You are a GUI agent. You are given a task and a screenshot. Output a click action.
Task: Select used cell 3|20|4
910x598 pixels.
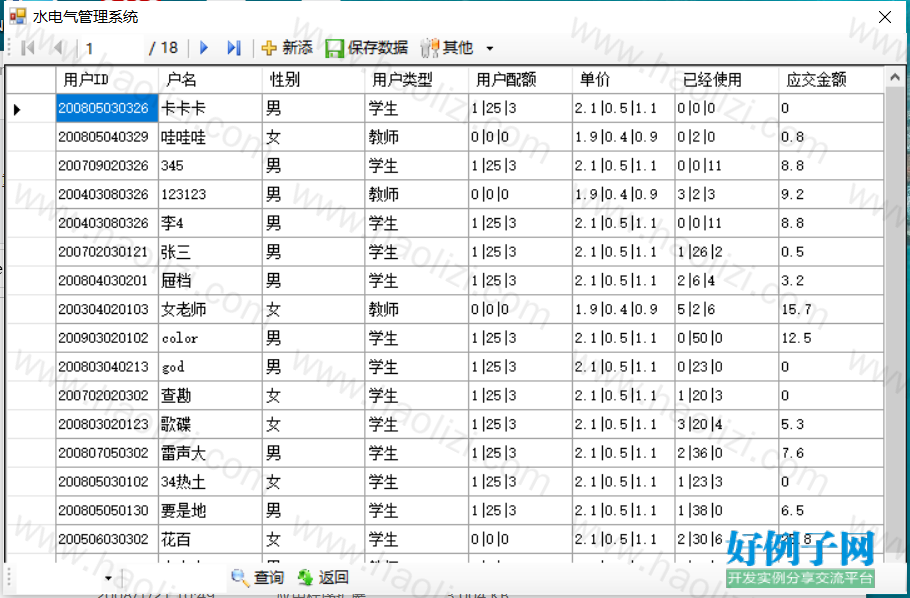(x=727, y=424)
